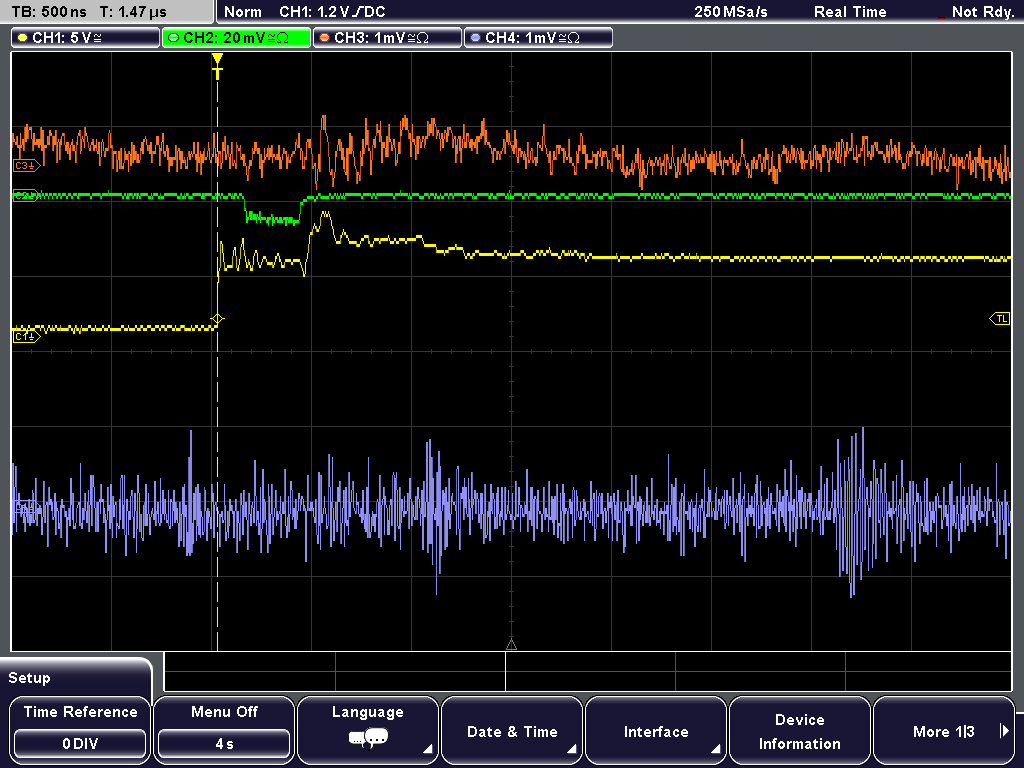
Task: Open the Menu Off softkey
Action: point(224,730)
